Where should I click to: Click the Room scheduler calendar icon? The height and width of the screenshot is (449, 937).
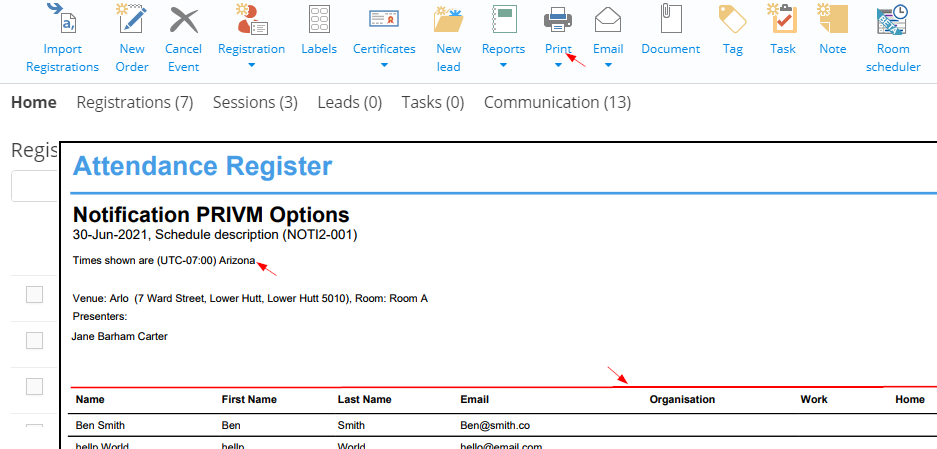(x=893, y=19)
